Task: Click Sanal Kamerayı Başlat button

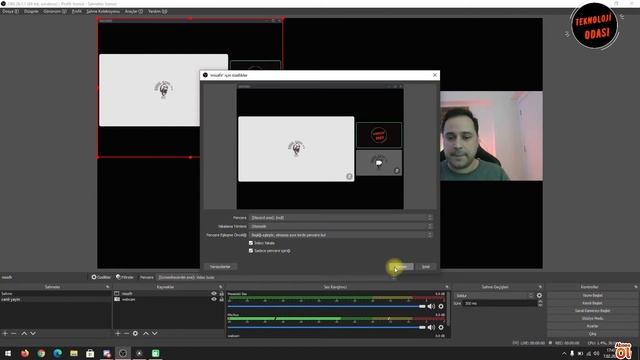Action: [592, 311]
